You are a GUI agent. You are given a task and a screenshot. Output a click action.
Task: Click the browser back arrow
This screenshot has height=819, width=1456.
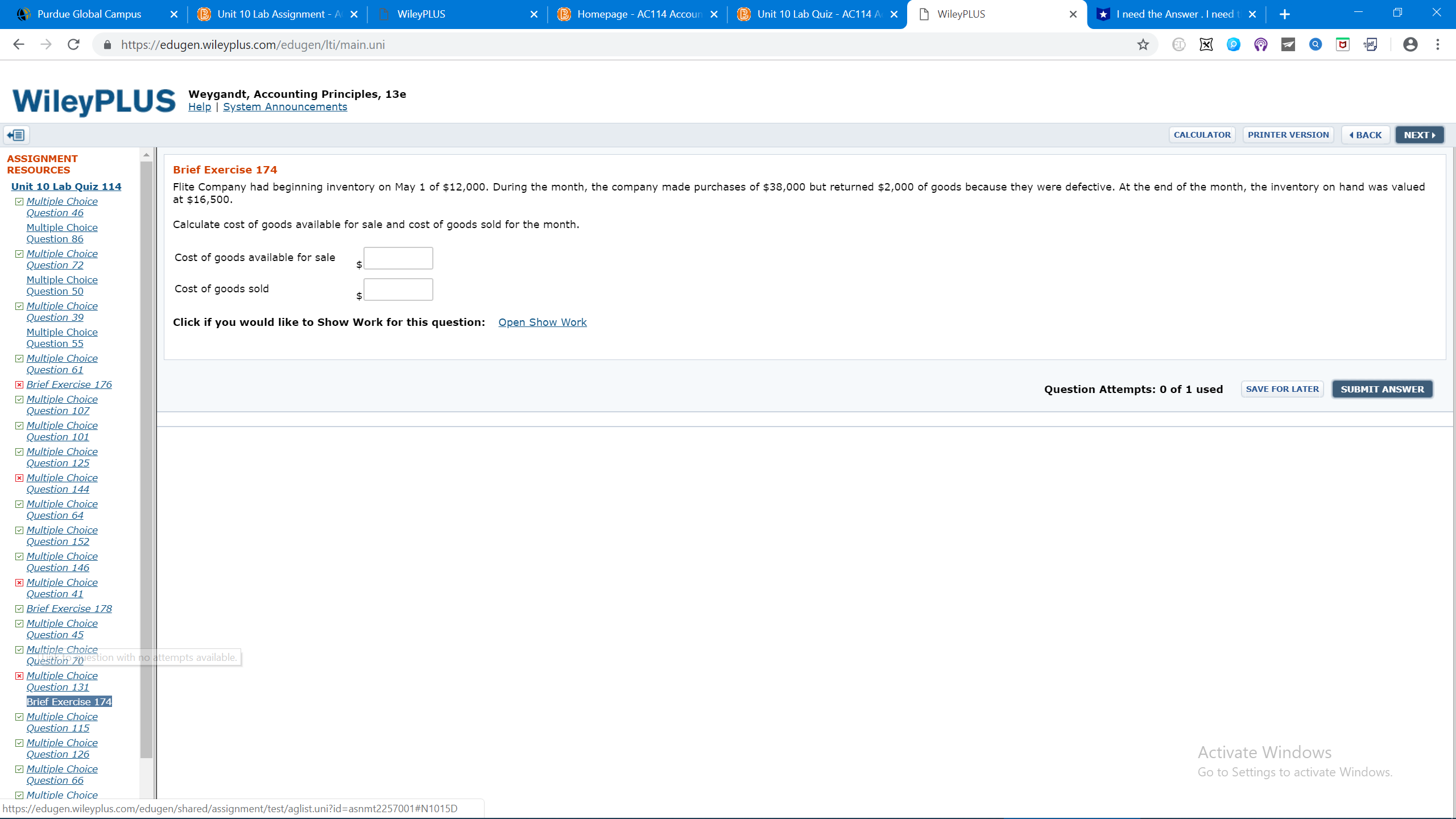[x=19, y=44]
